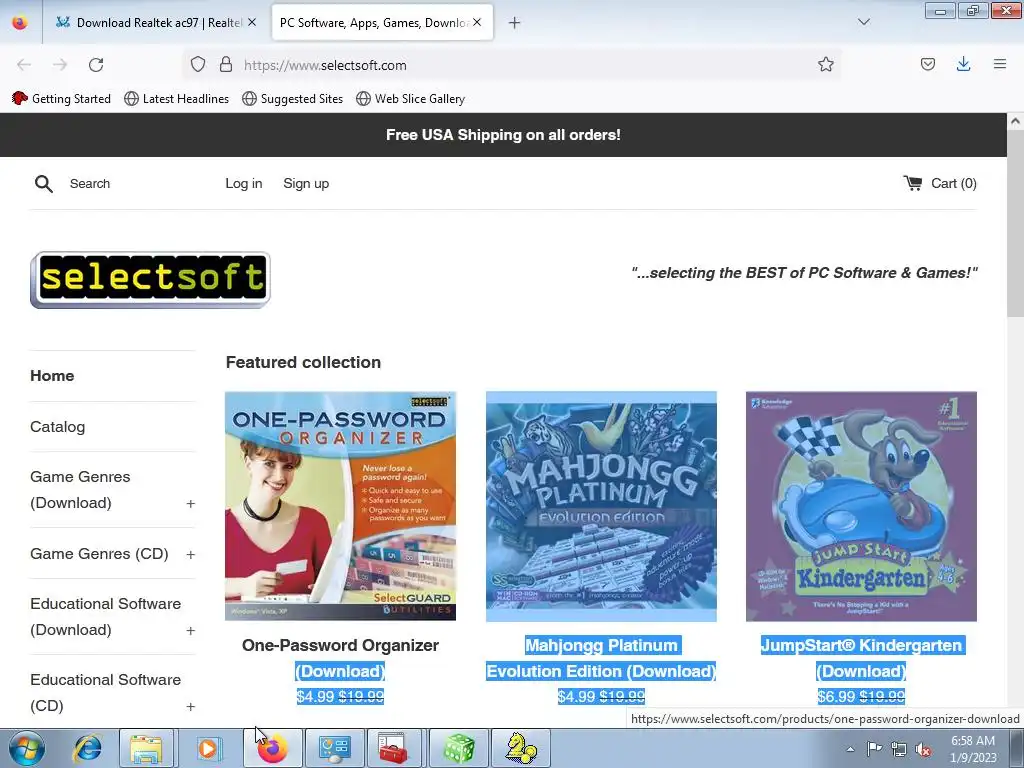Open the Windows Start menu
The image size is (1024, 768).
[x=26, y=748]
